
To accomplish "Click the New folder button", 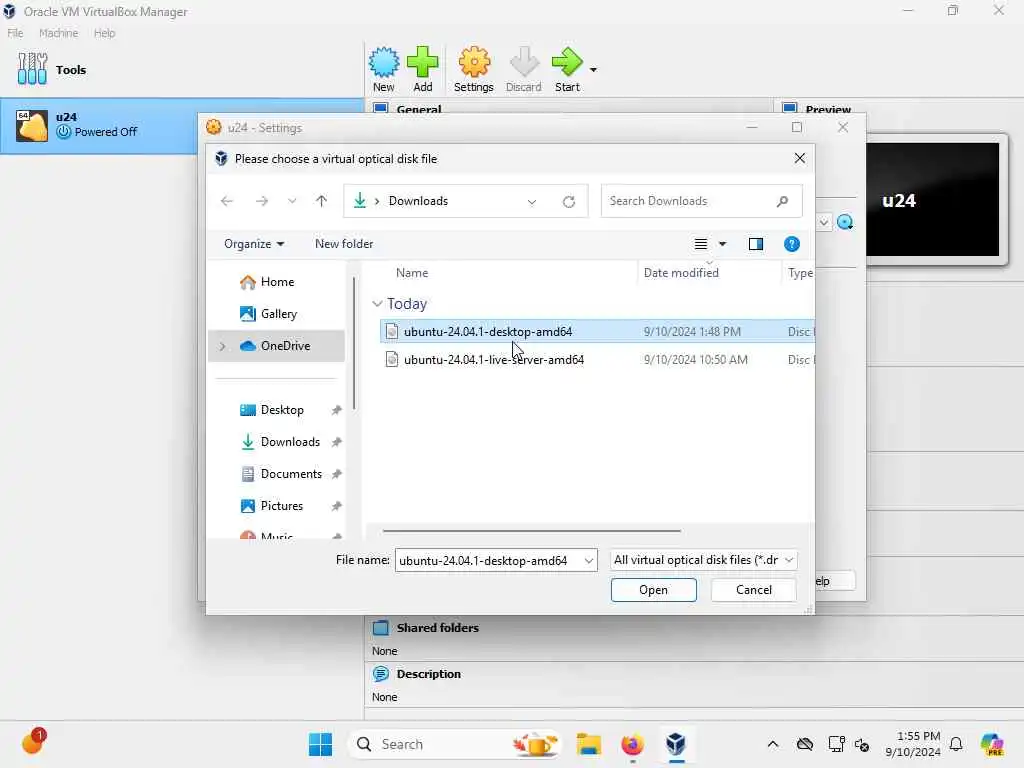I will pyautogui.click(x=344, y=244).
